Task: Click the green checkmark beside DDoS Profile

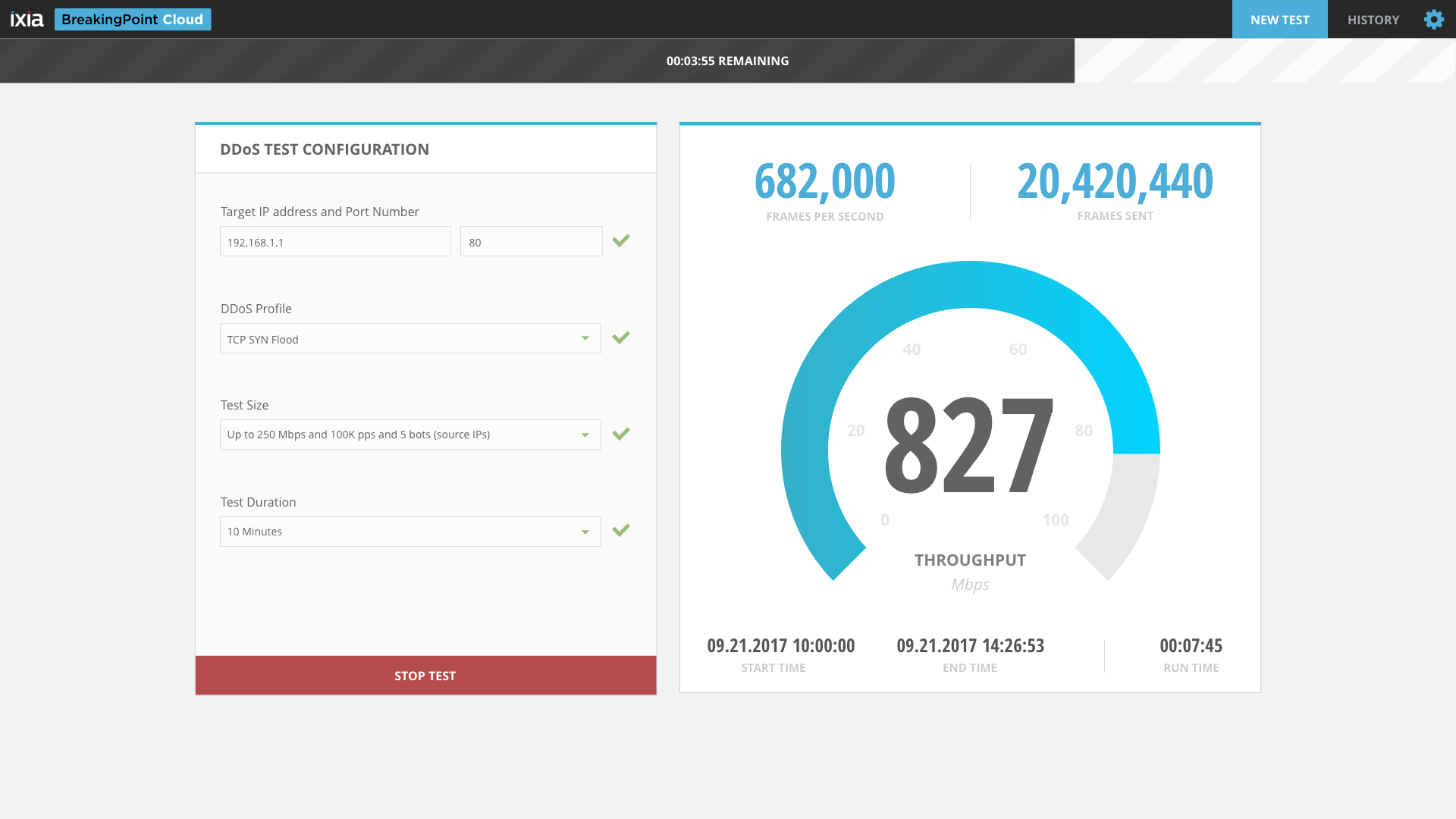Action: click(x=621, y=338)
